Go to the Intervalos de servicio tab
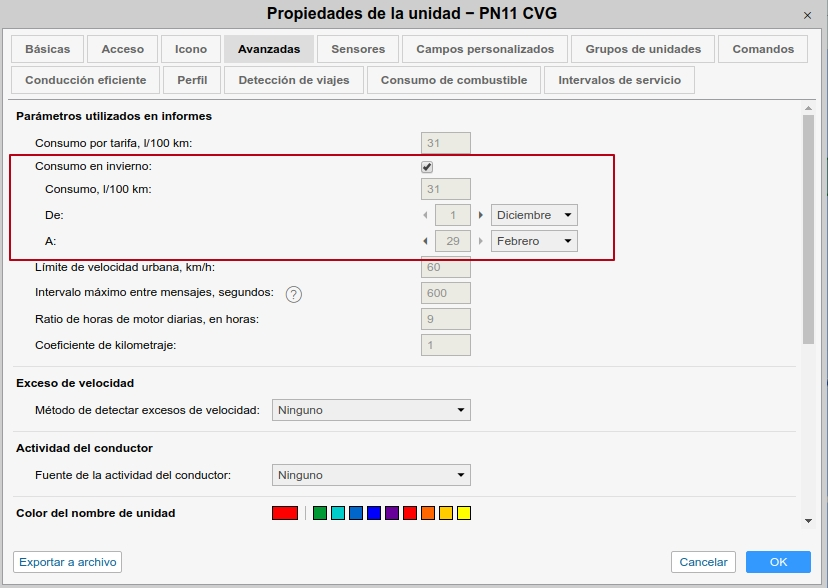 tap(619, 80)
